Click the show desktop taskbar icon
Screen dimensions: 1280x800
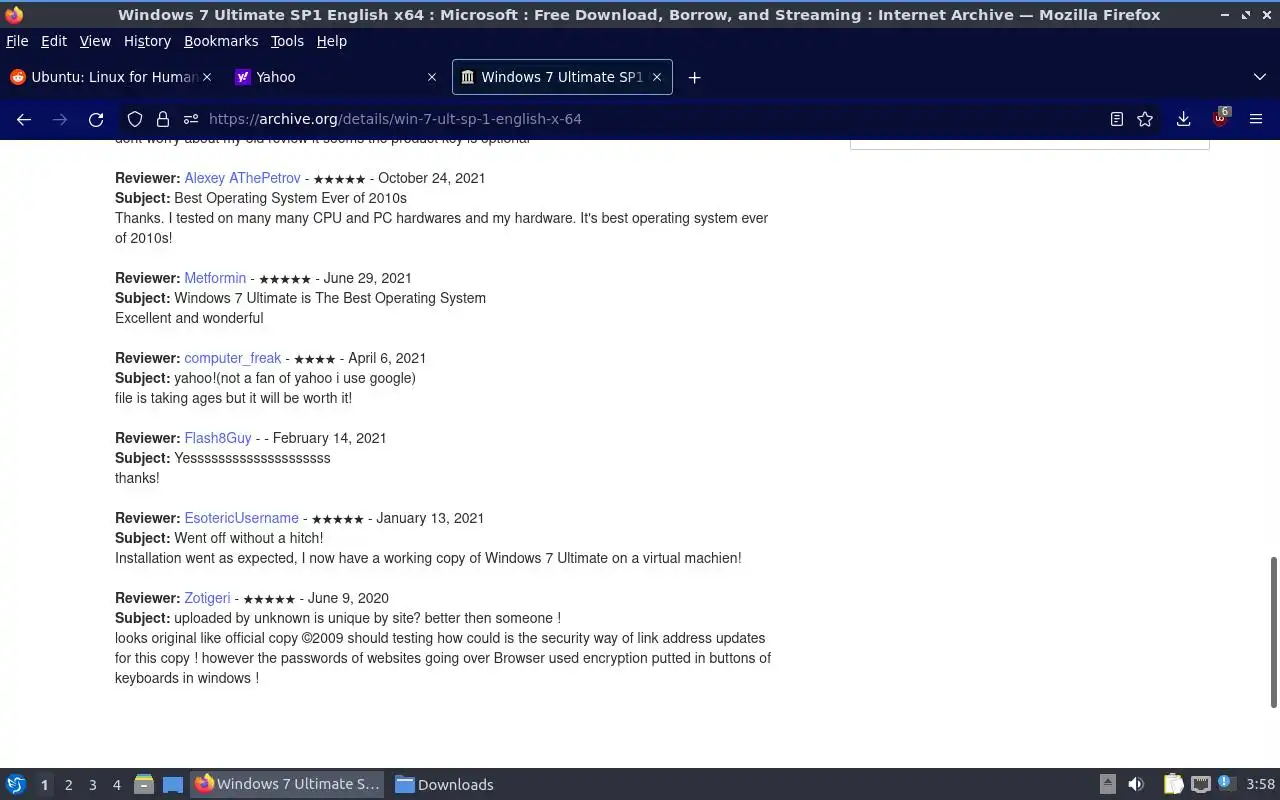coord(173,785)
